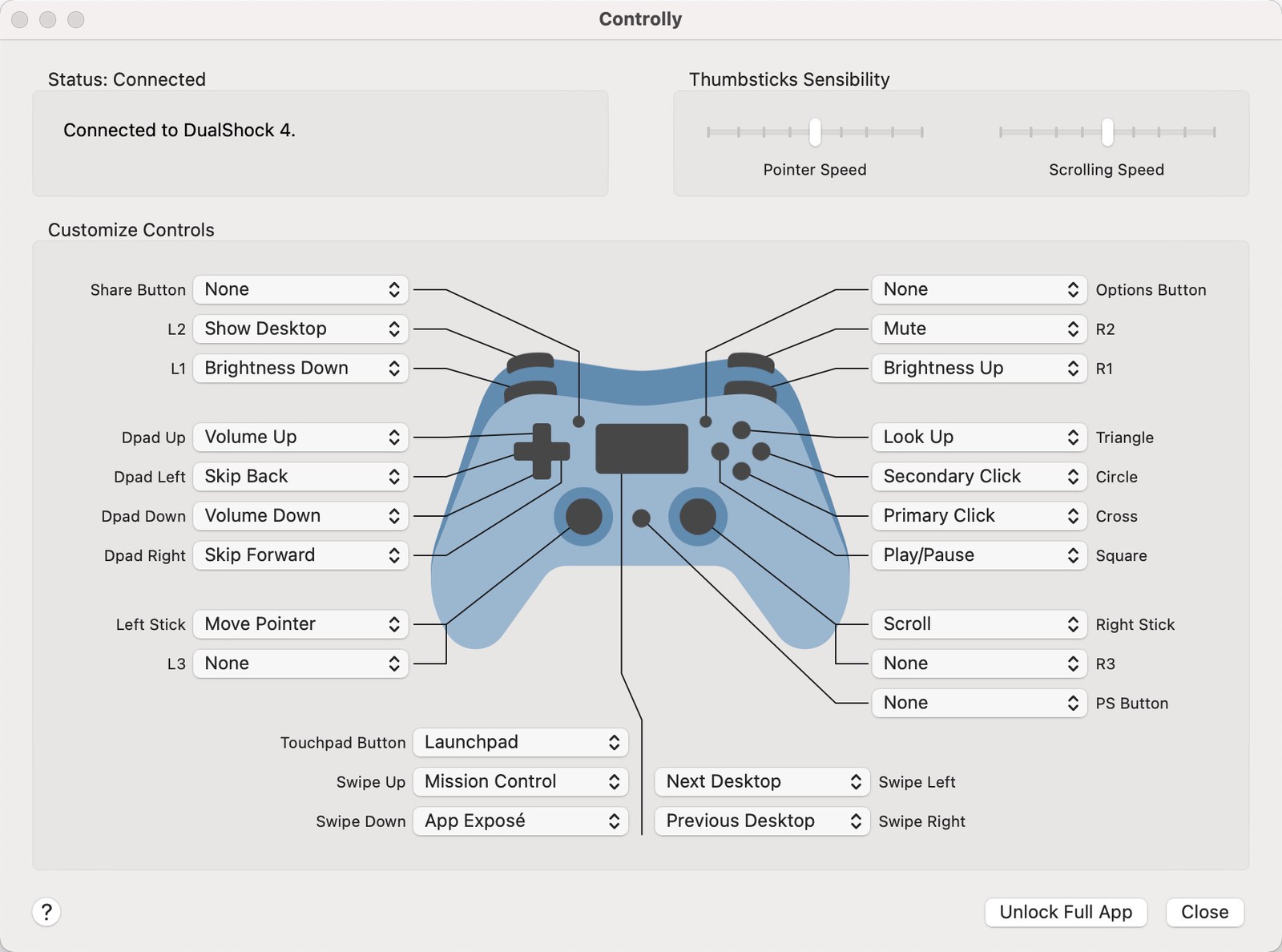Viewport: 1282px width, 952px height.
Task: Click the Share button dot on the diagram
Action: point(579,420)
